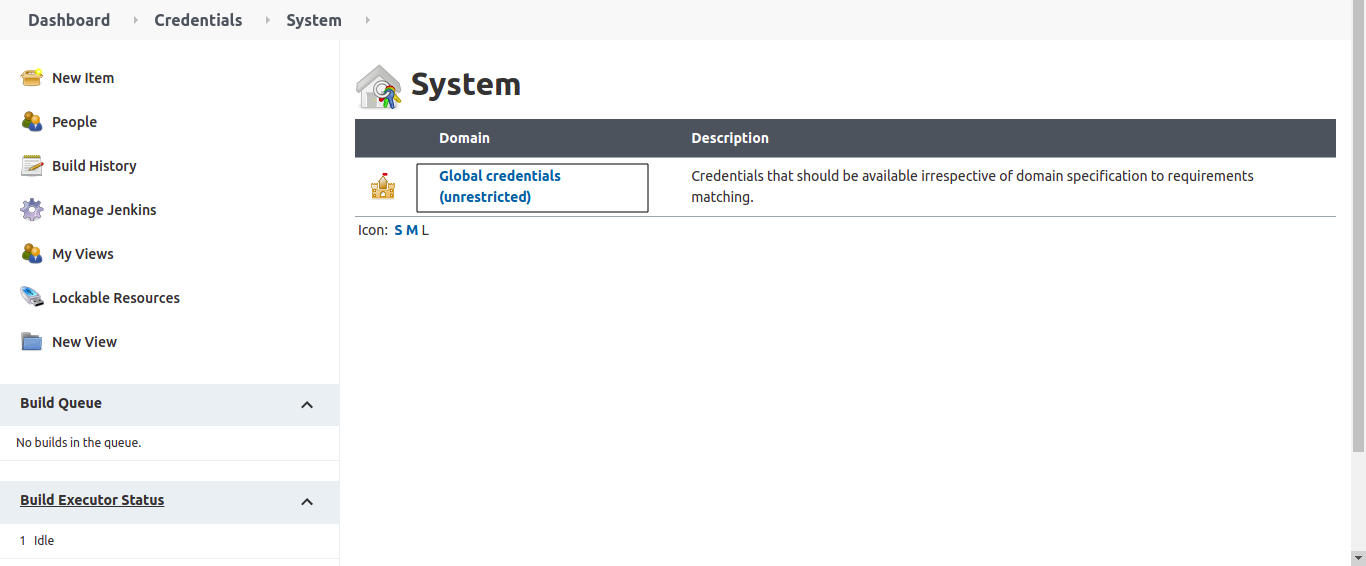Image resolution: width=1366 pixels, height=566 pixels.
Task: Open Global credentials (unrestricted) domain
Action: coord(500,187)
